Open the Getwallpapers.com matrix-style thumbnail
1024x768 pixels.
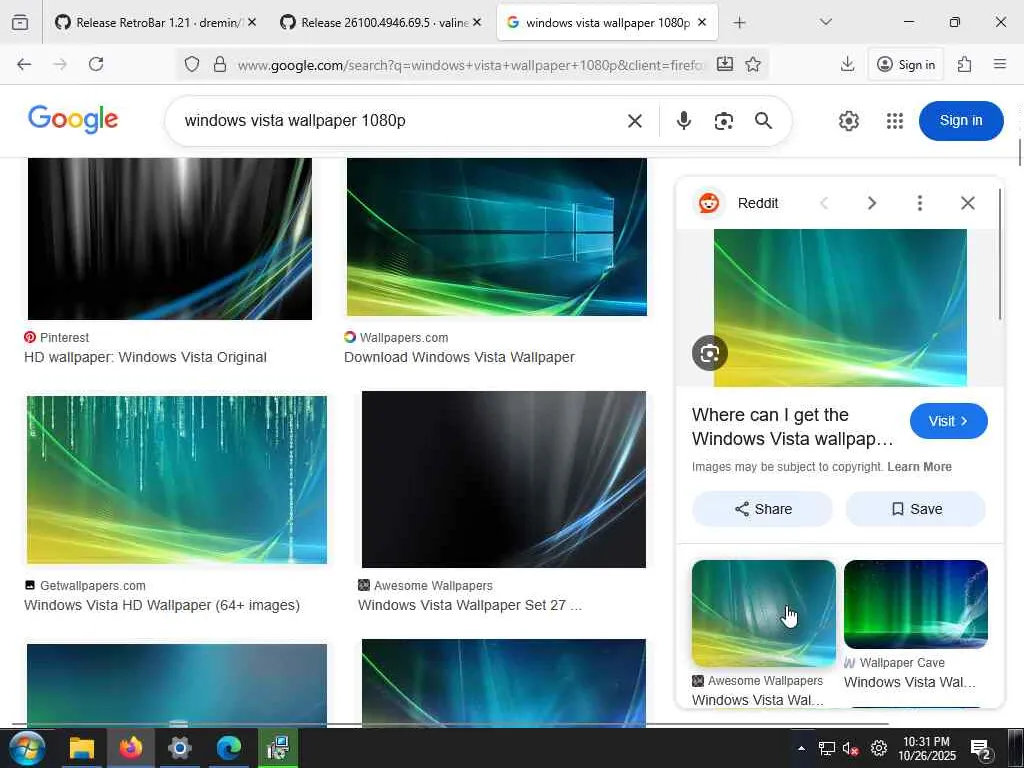click(176, 479)
